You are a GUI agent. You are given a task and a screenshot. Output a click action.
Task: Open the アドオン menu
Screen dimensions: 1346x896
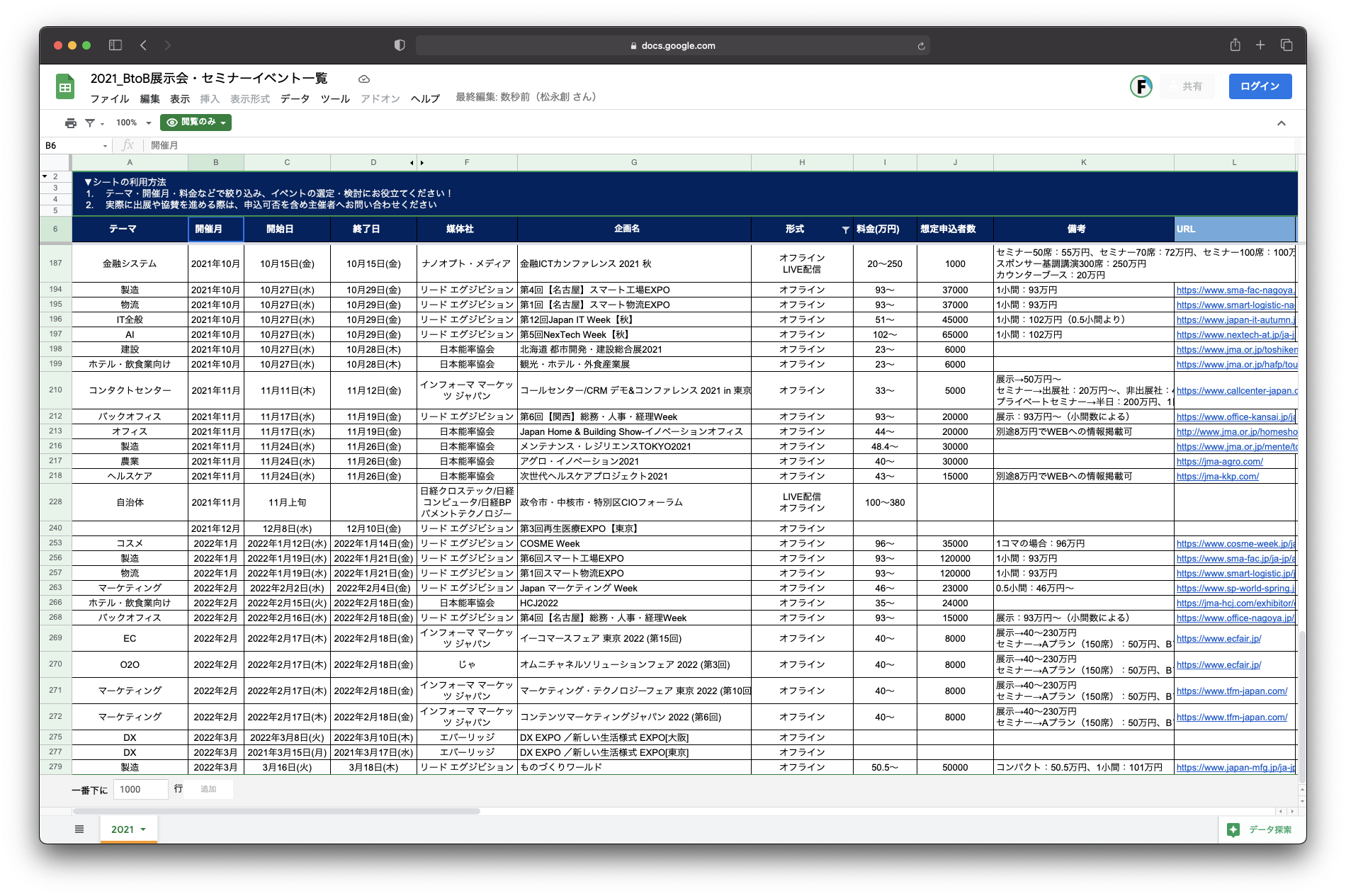click(380, 98)
